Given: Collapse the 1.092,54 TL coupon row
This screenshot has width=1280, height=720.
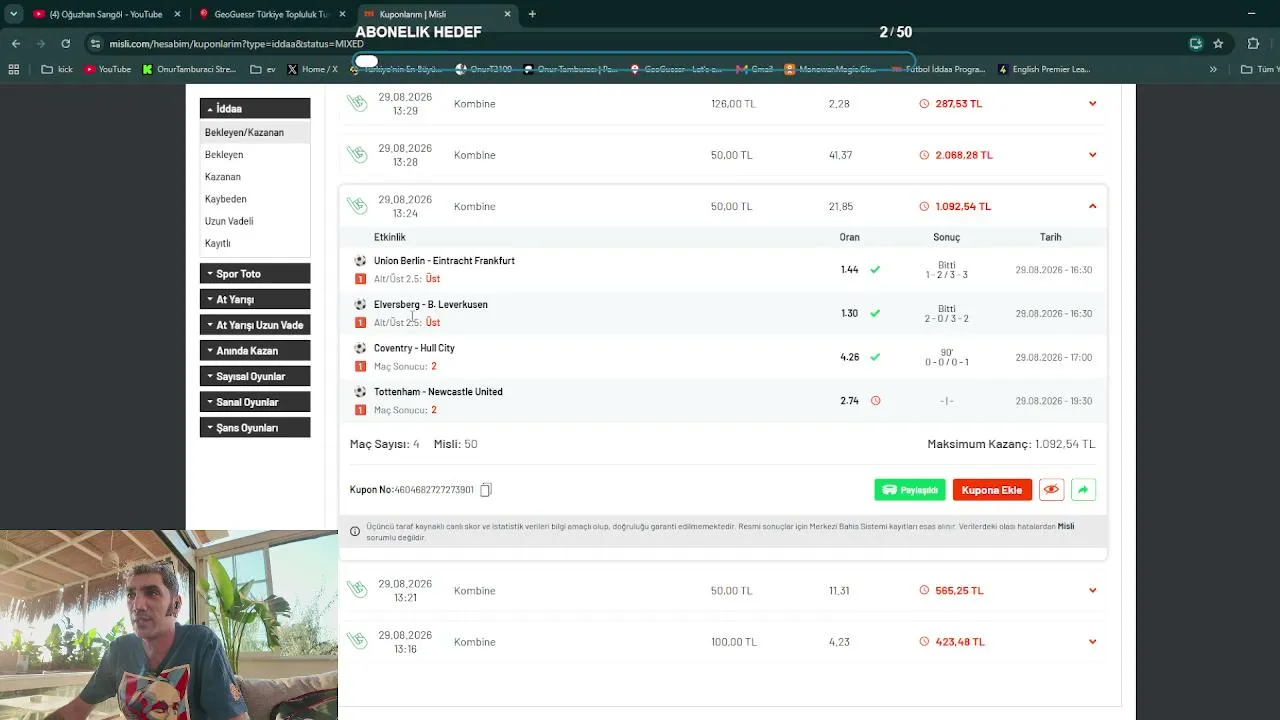Looking at the screenshot, I should click(x=1092, y=206).
